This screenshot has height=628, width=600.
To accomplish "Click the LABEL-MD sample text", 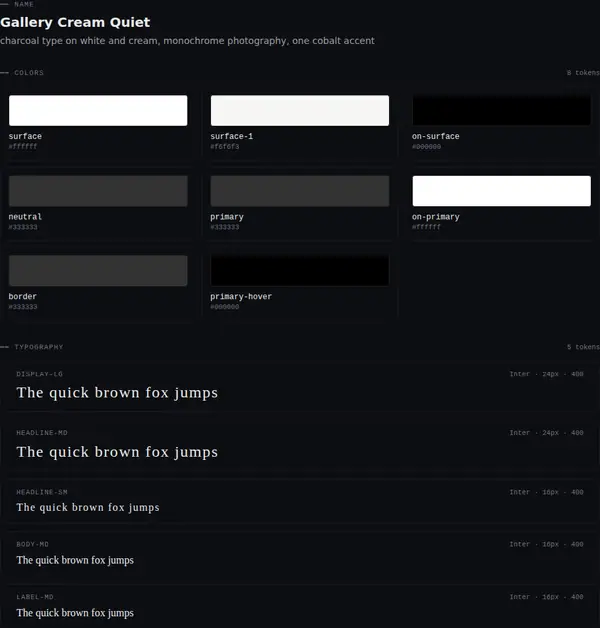I will [75, 613].
